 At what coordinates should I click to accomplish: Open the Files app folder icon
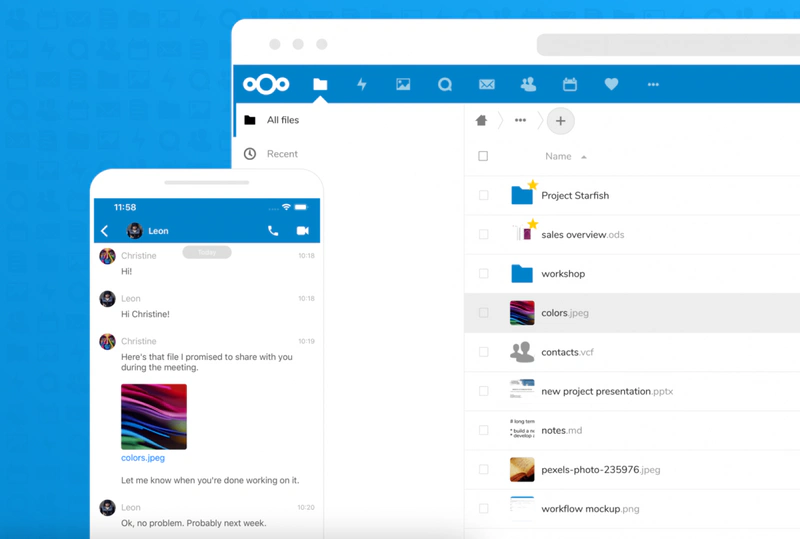[x=320, y=84]
